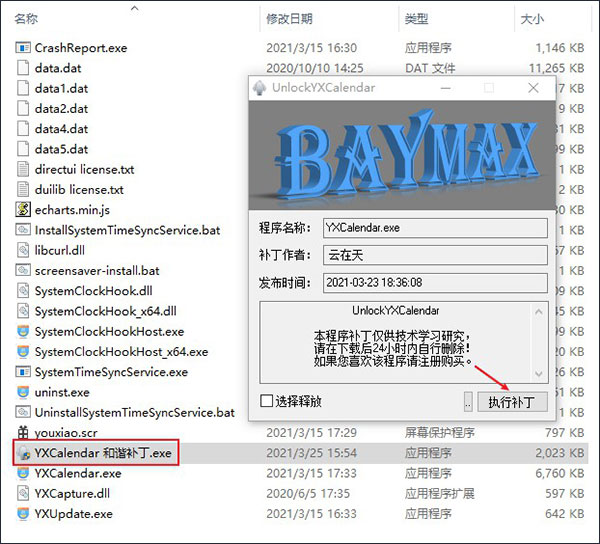
Task: Click the 应用程序扩展 type cell
Action: click(440, 494)
